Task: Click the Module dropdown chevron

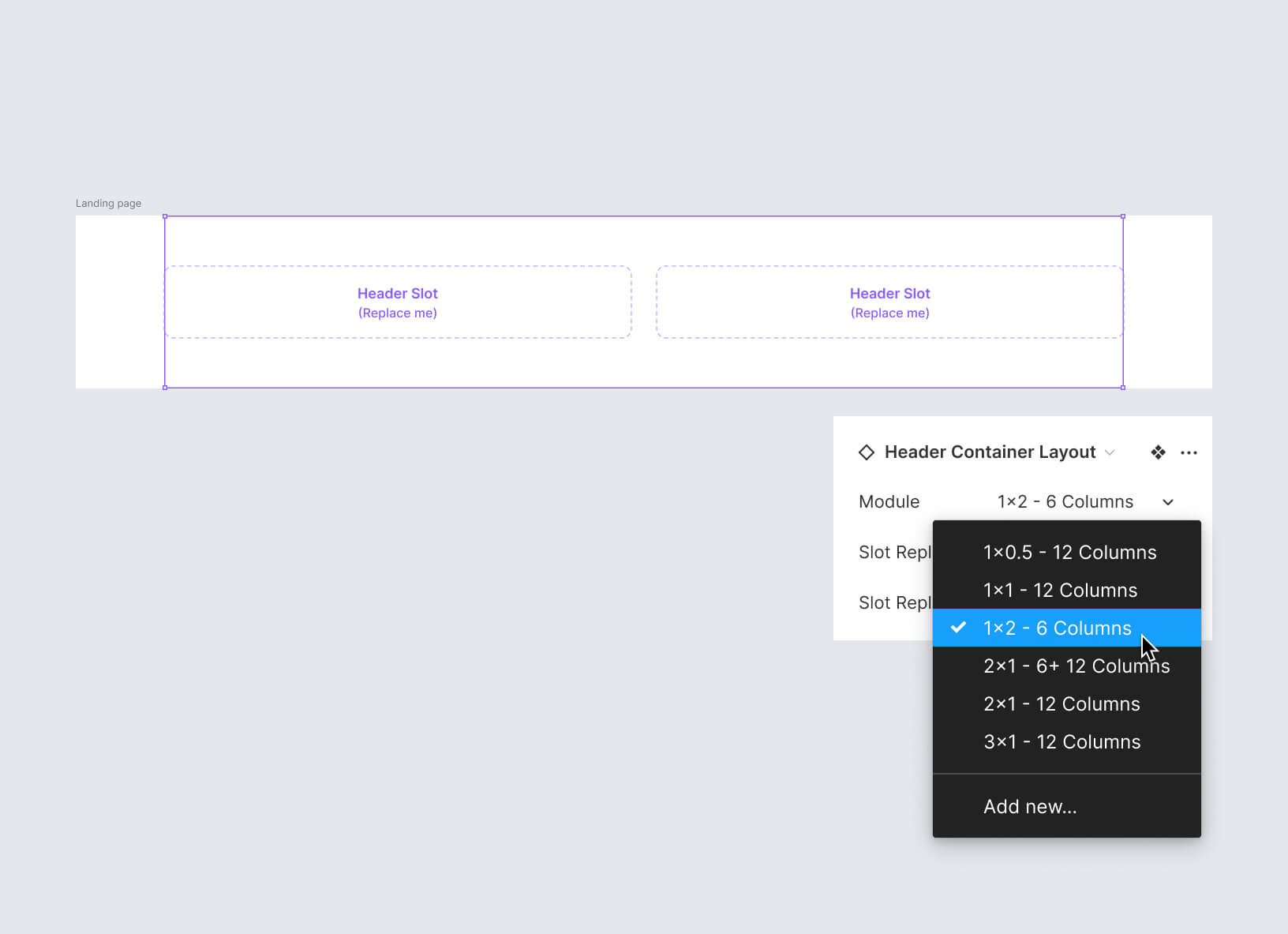Action: coord(1169,502)
